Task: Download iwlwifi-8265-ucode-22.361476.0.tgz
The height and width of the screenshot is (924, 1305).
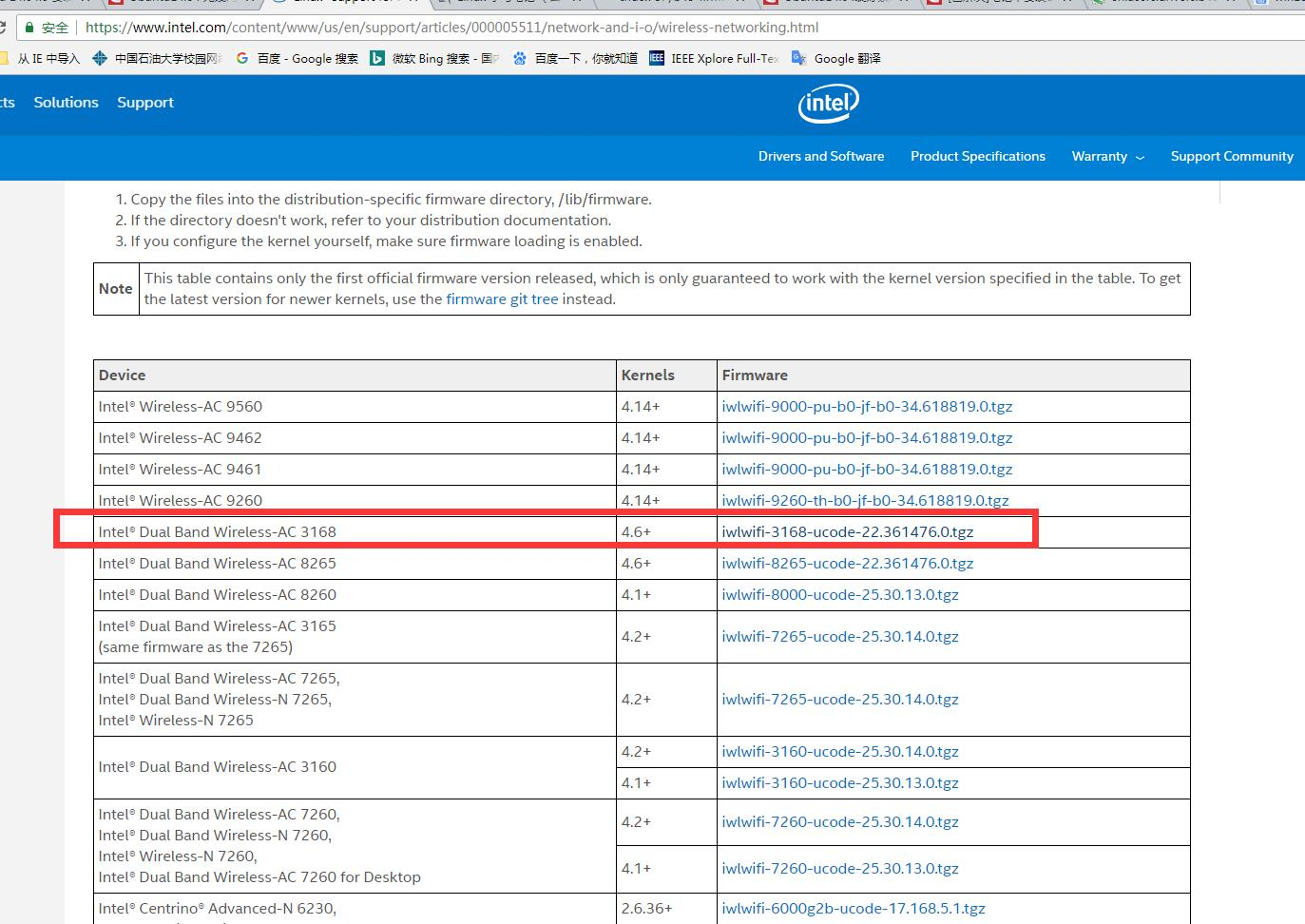Action: [x=847, y=563]
